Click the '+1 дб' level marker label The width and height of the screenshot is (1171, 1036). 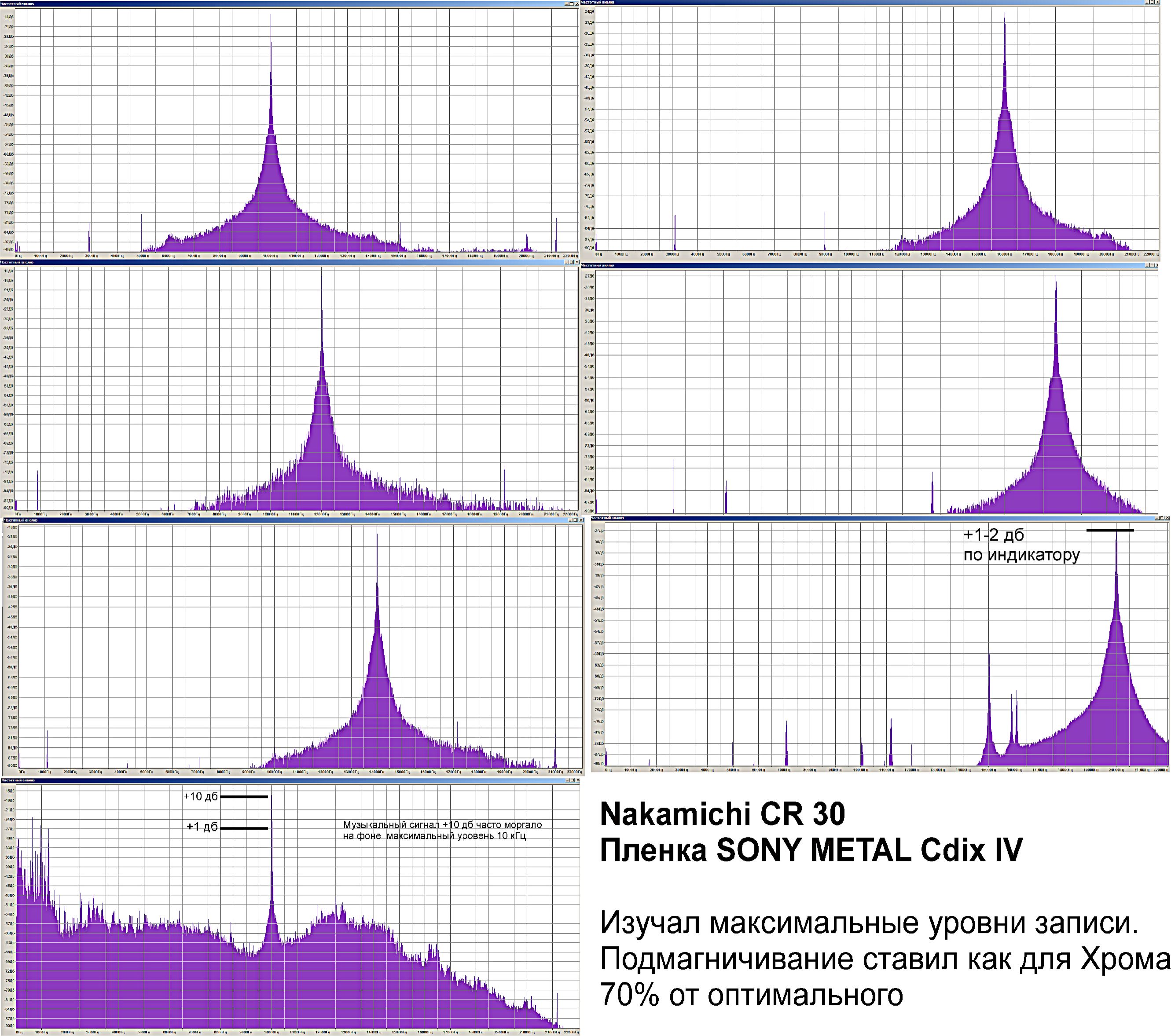[x=202, y=827]
